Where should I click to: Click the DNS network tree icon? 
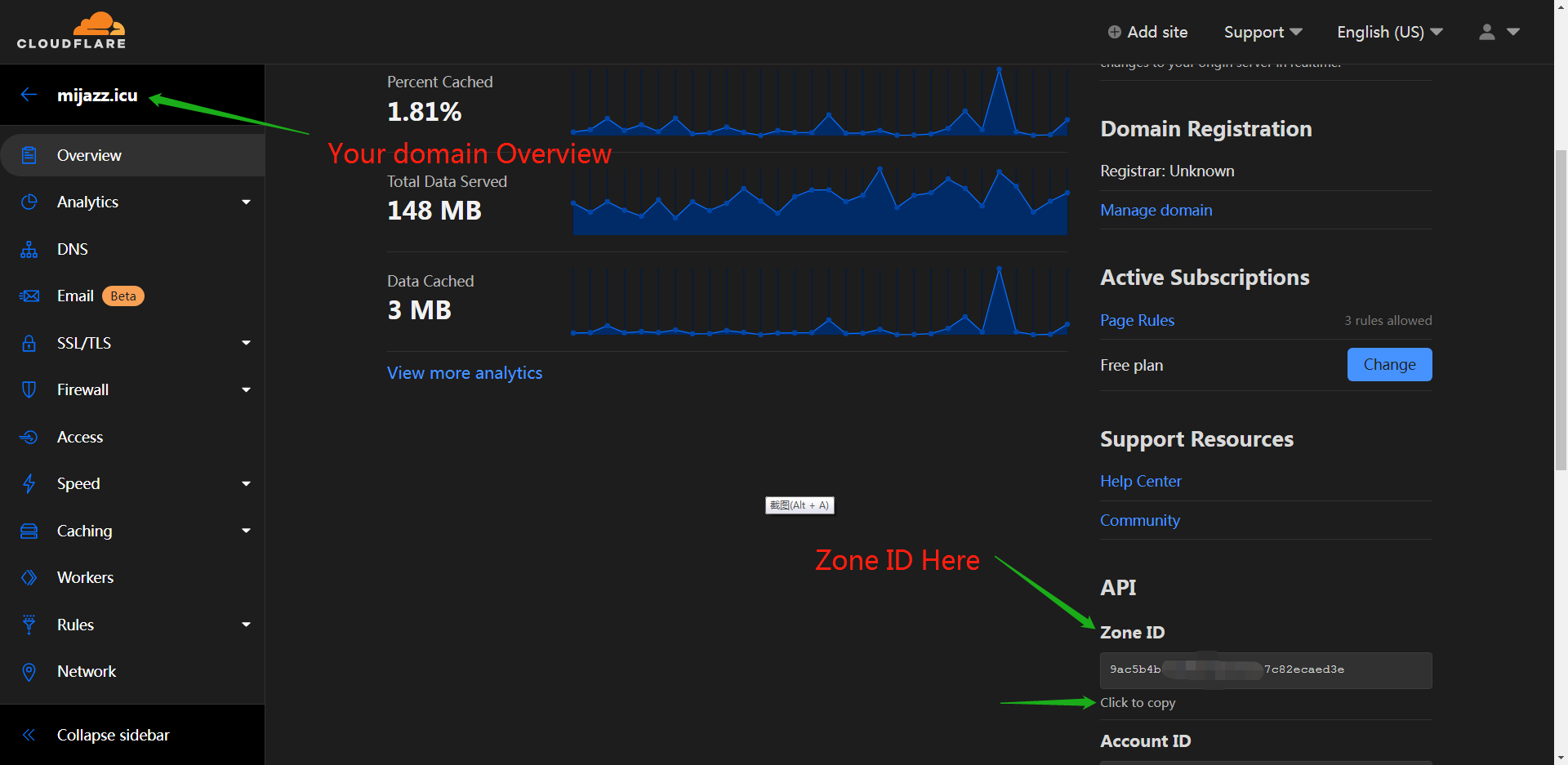(x=29, y=249)
